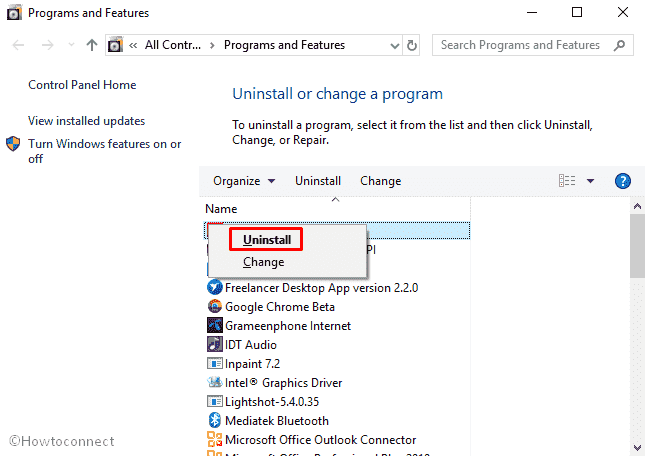645x456 pixels.
Task: Click the view layout icon
Action: click(x=567, y=181)
